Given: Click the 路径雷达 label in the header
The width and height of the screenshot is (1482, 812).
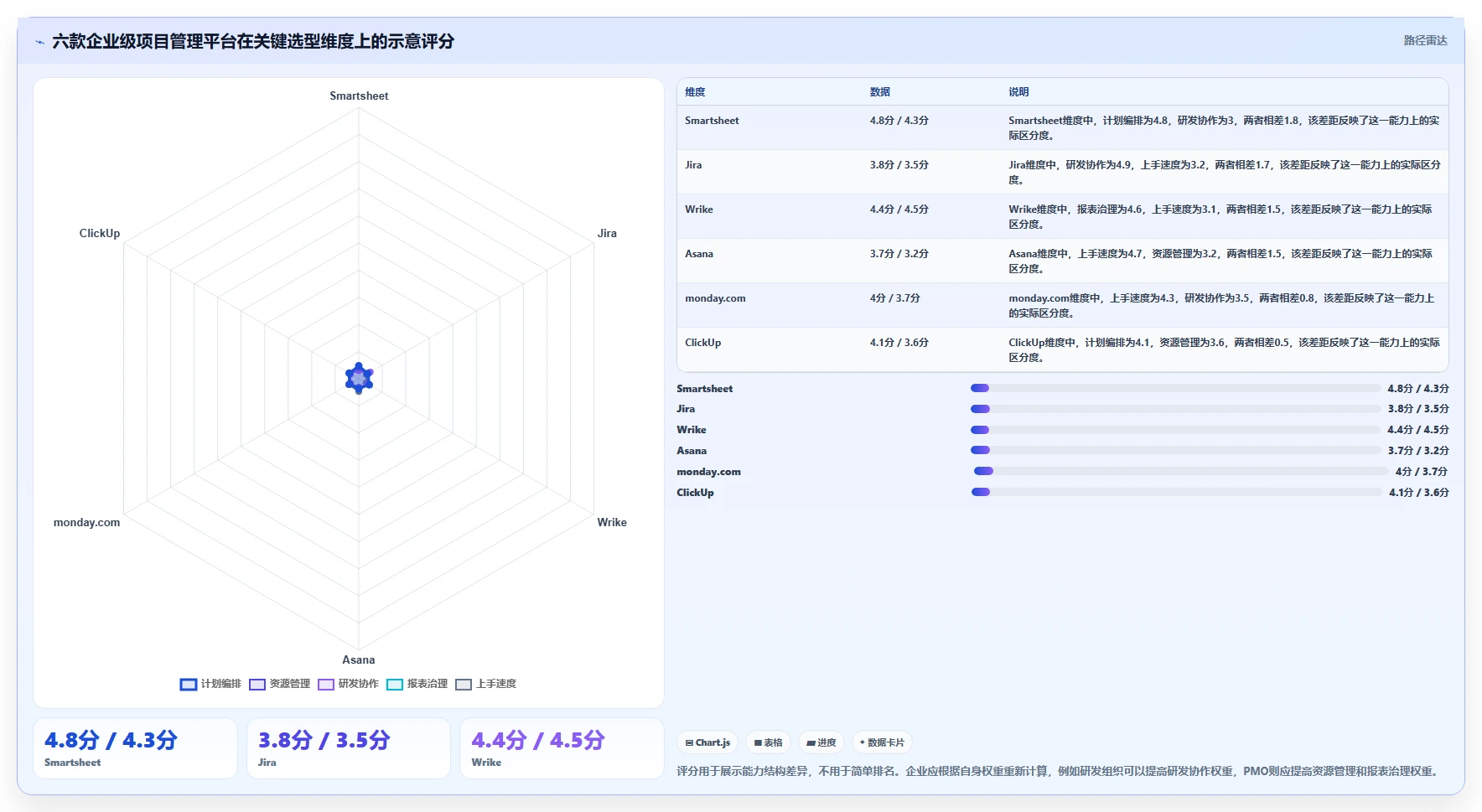Looking at the screenshot, I should click(1425, 40).
